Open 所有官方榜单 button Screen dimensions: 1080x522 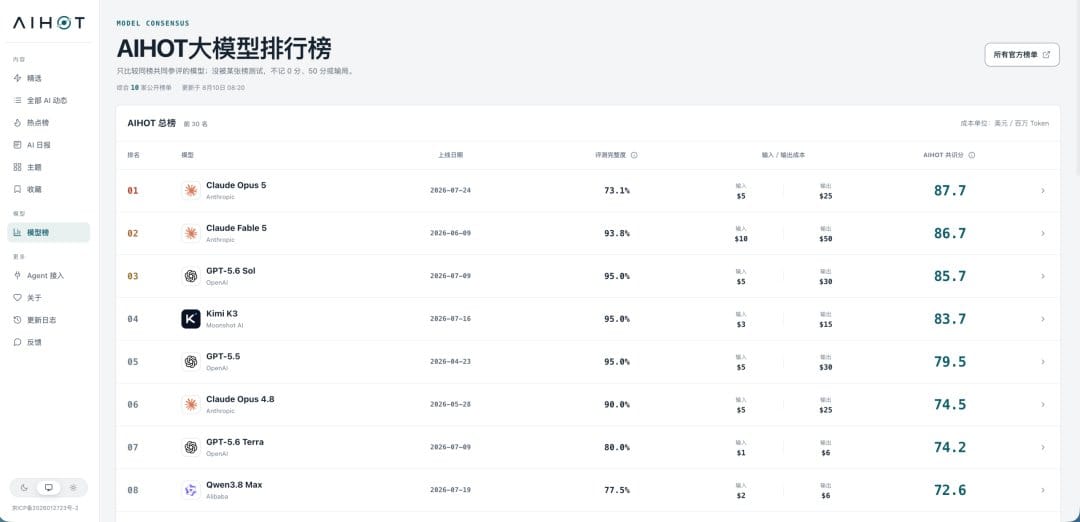pos(1021,54)
